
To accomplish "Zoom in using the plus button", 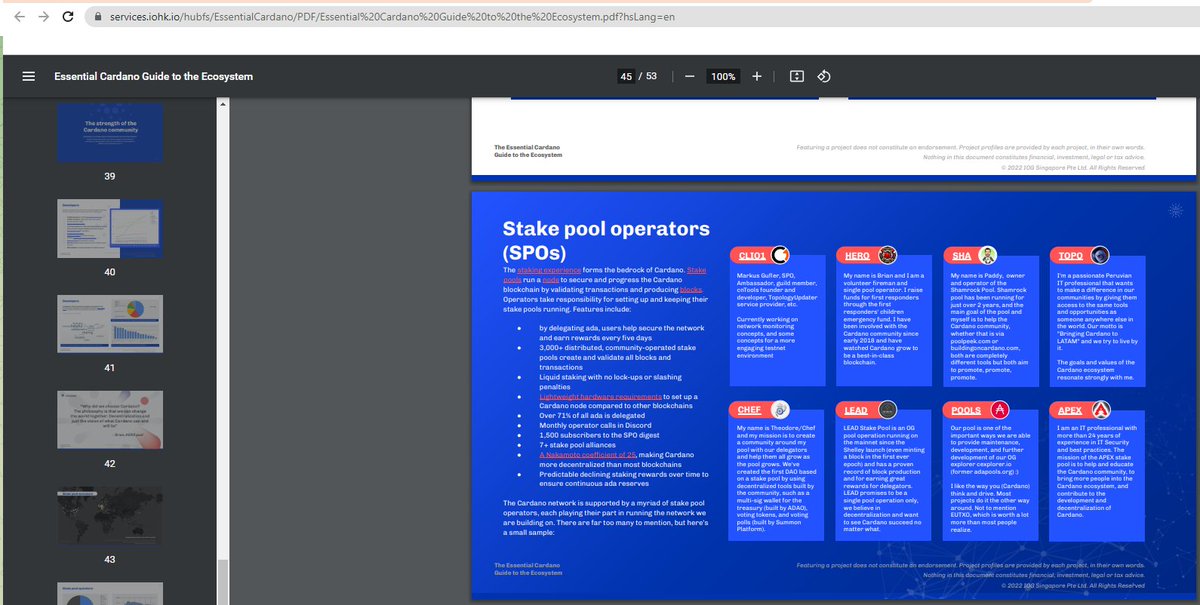I will point(757,76).
